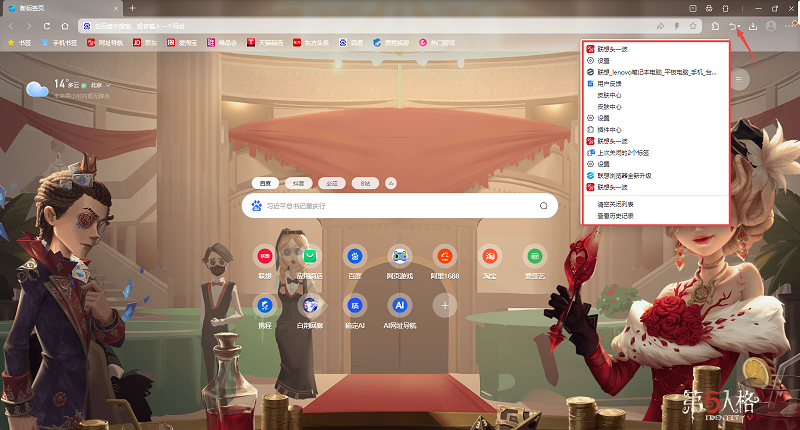Click the Baidu paw icon in the search box
The image size is (800, 430).
257,206
